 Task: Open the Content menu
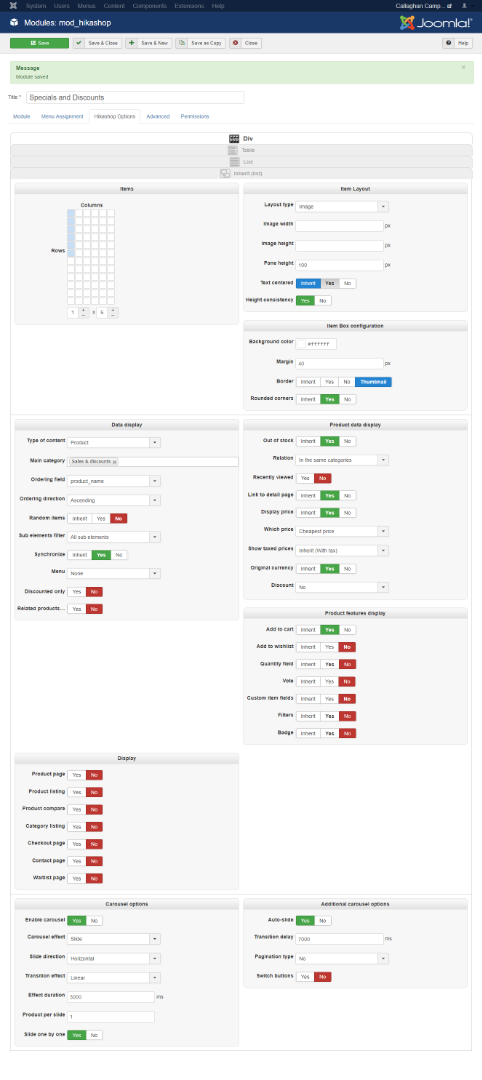114,6
